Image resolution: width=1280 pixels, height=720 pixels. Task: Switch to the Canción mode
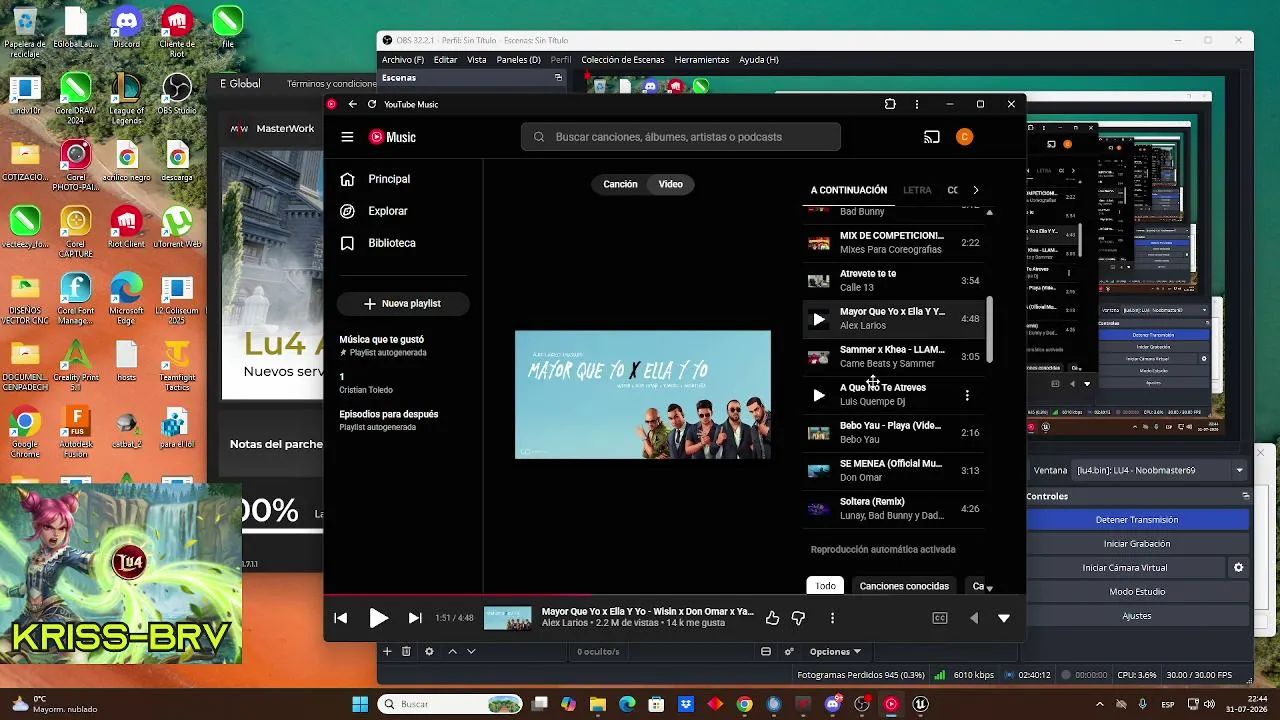pyautogui.click(x=620, y=184)
